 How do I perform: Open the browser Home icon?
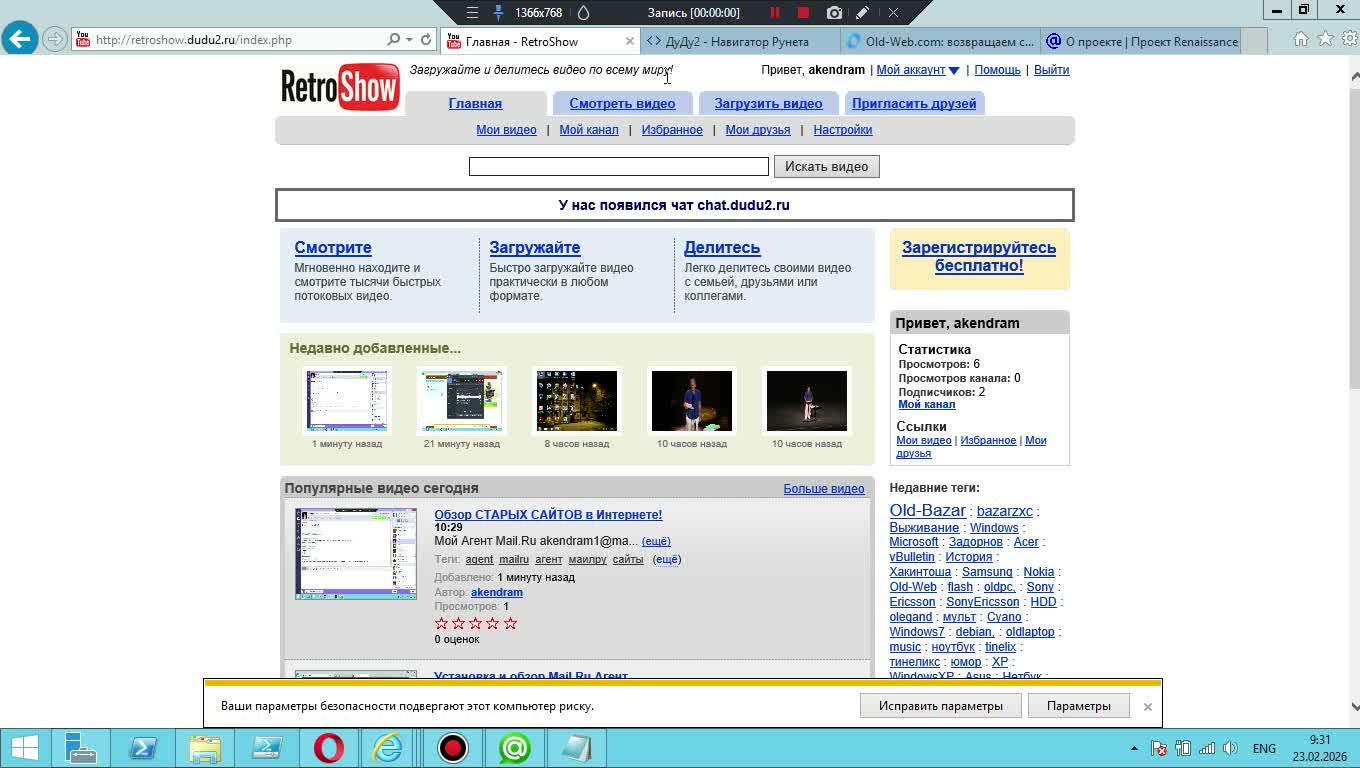coord(1300,40)
